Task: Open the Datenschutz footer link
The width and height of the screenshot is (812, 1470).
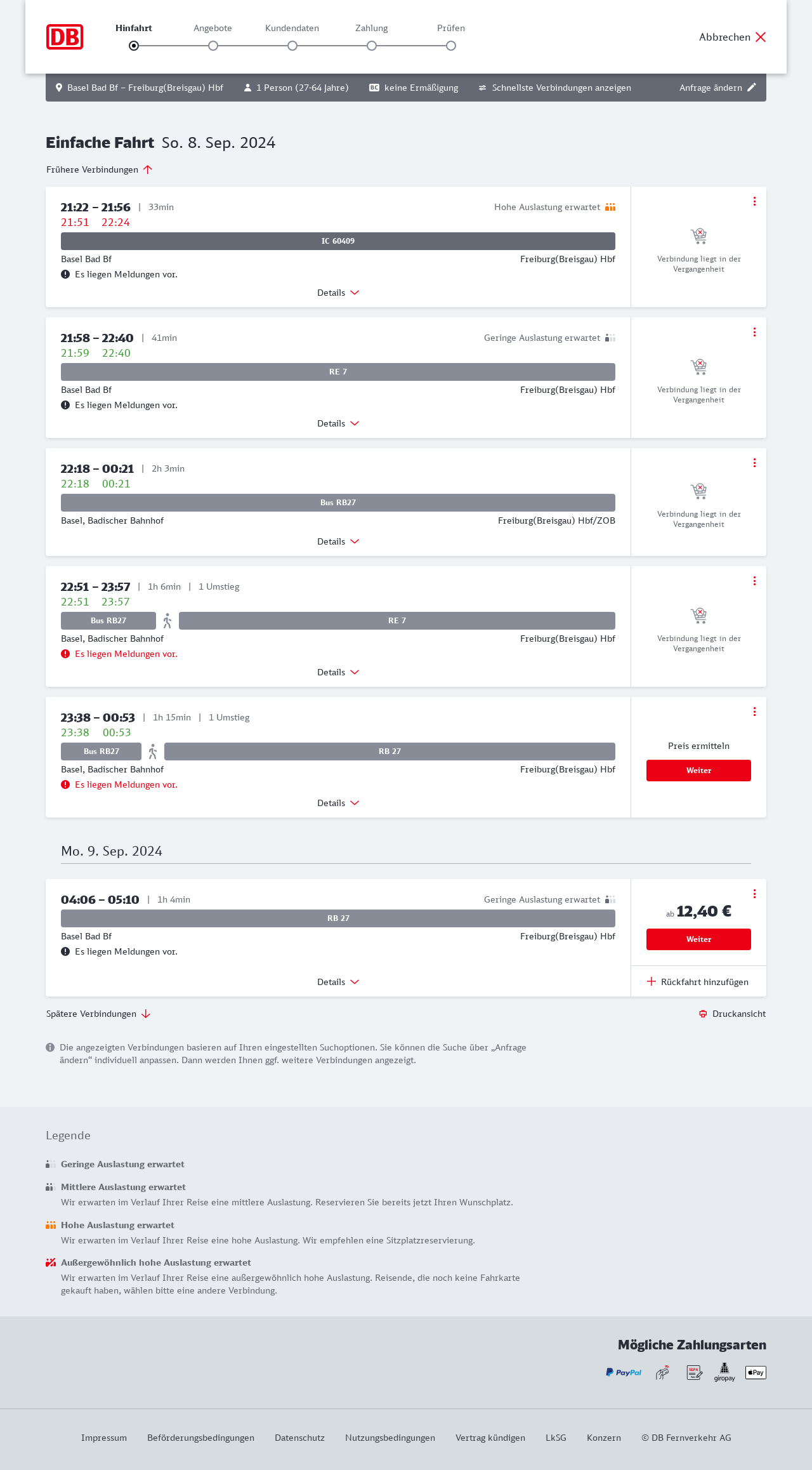Action: (x=299, y=1438)
